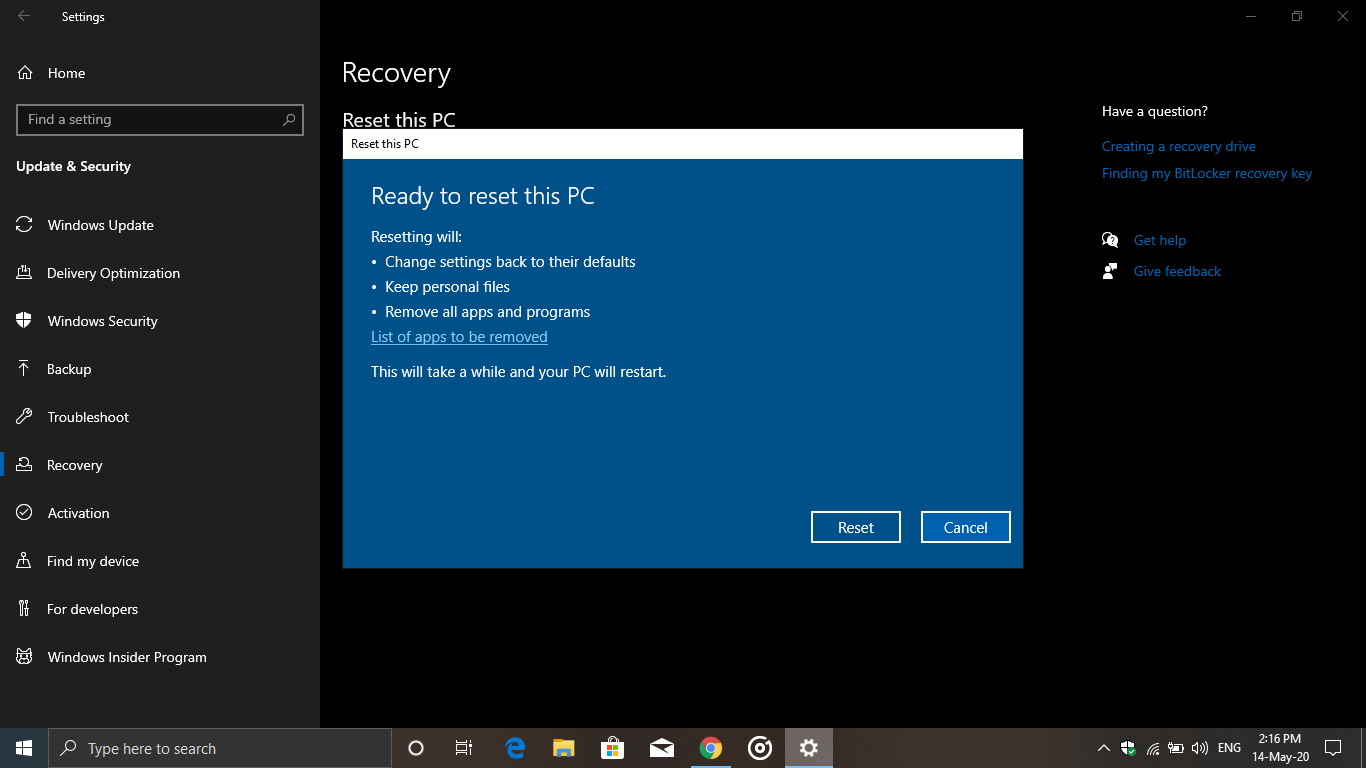The height and width of the screenshot is (768, 1366).
Task: Go back using the Settings back arrow
Action: pos(24,16)
